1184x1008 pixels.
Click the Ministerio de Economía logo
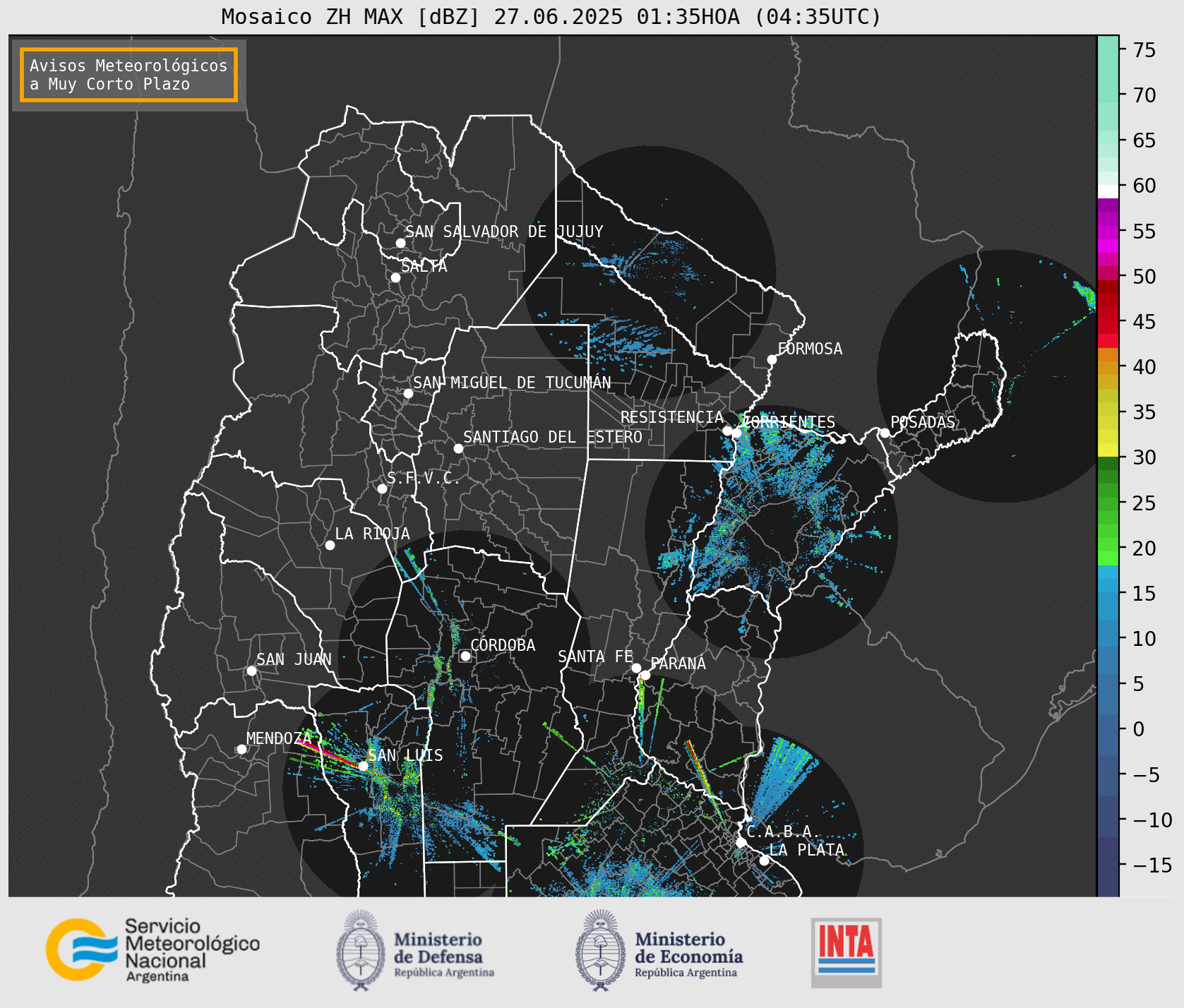point(659,950)
